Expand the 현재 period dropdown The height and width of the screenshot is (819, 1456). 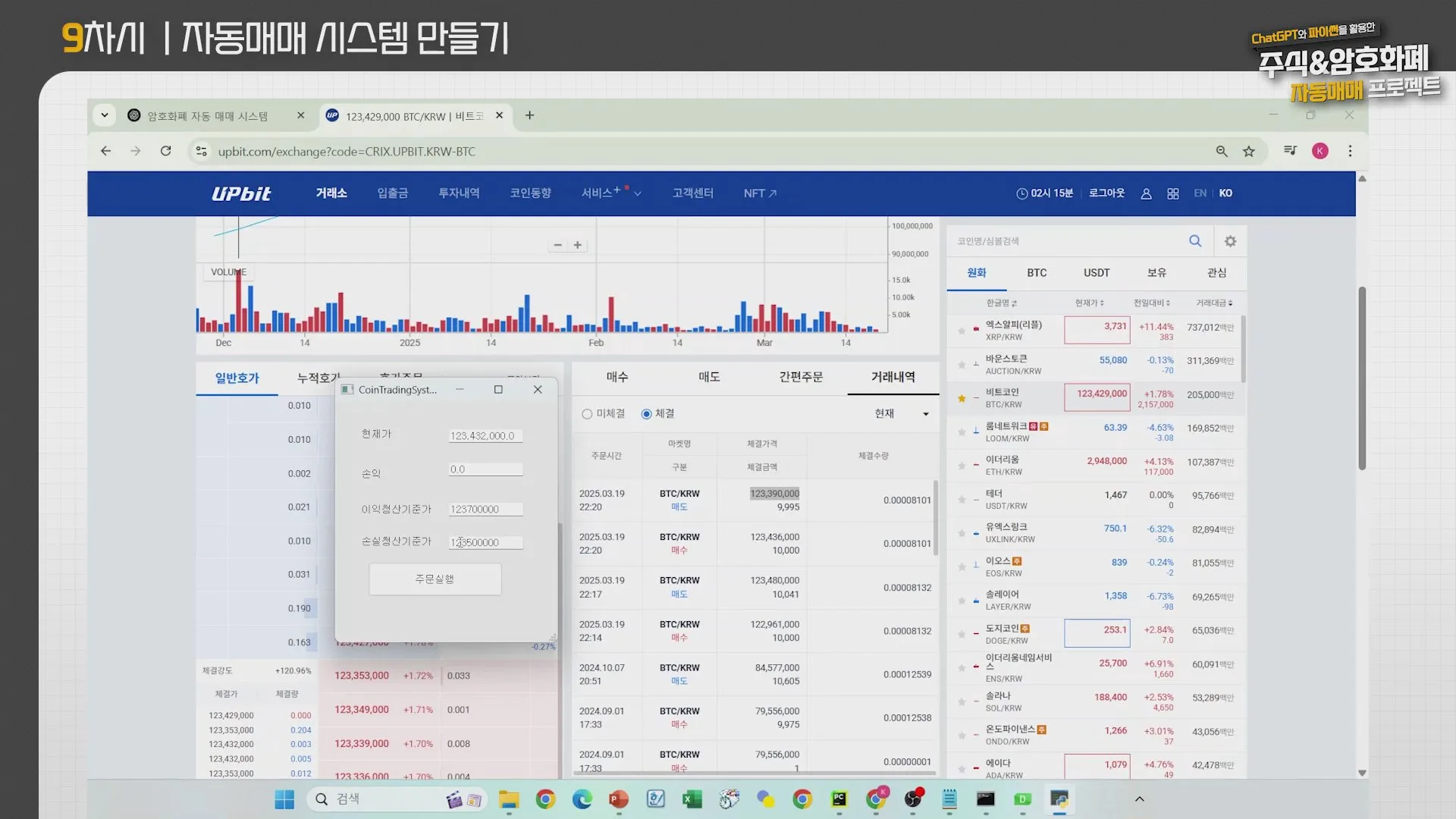point(902,414)
